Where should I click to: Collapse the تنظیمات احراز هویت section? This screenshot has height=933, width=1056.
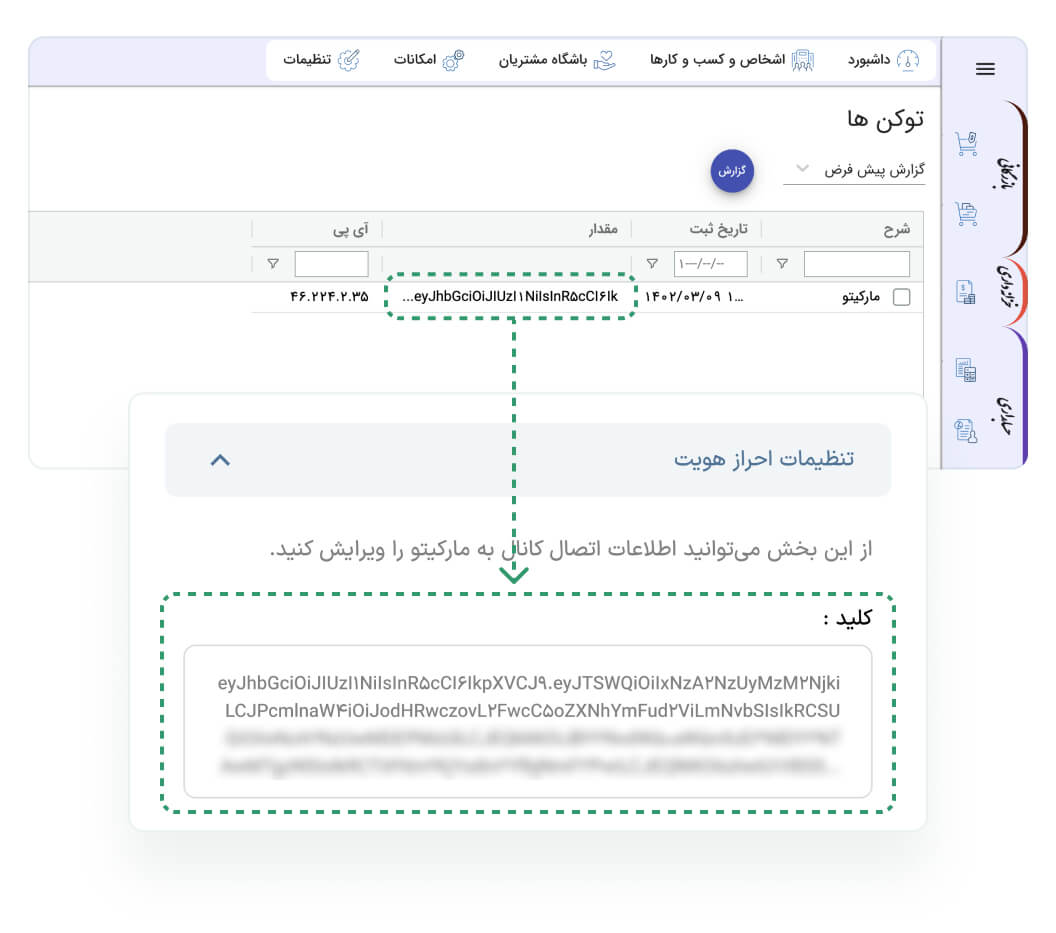221,460
